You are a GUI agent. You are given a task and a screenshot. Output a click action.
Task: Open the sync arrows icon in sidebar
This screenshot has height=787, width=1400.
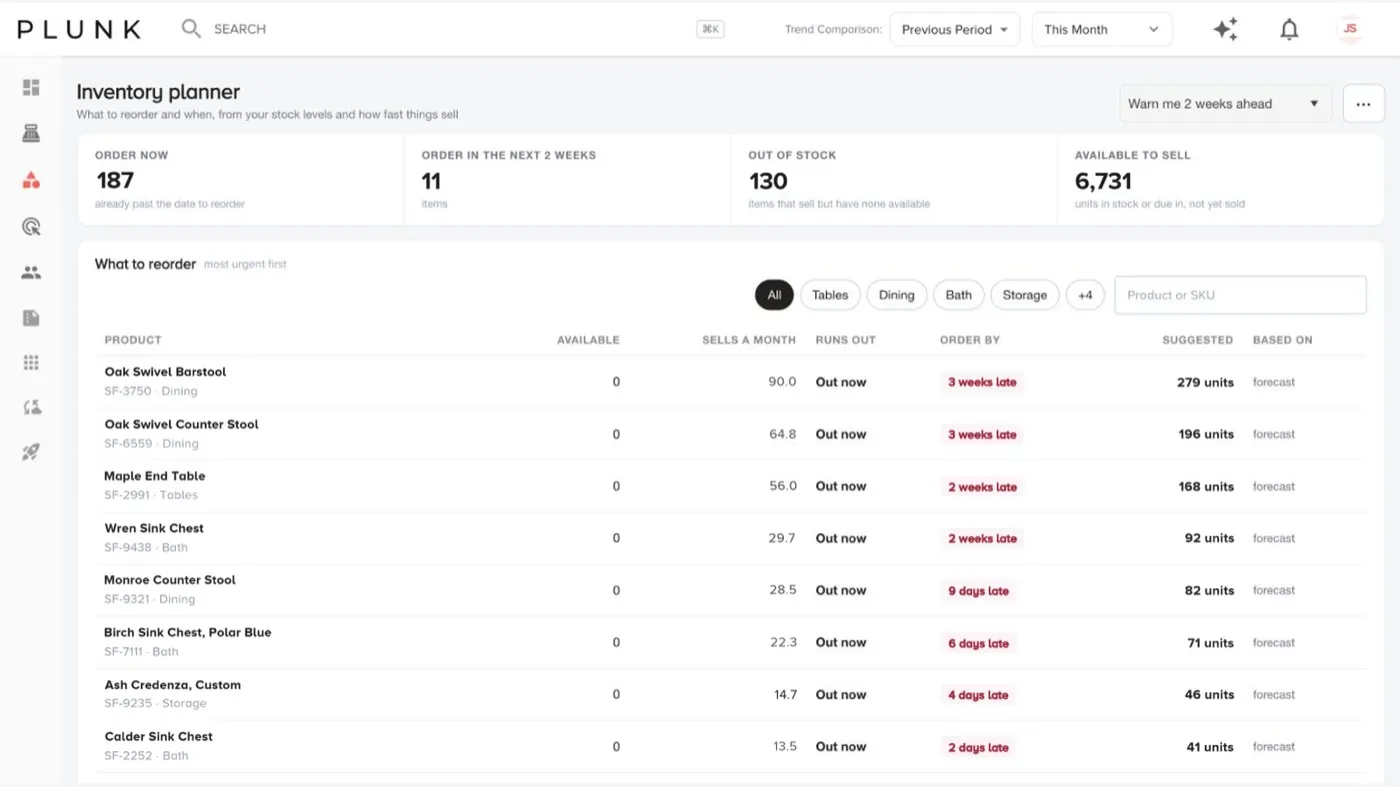(31, 407)
